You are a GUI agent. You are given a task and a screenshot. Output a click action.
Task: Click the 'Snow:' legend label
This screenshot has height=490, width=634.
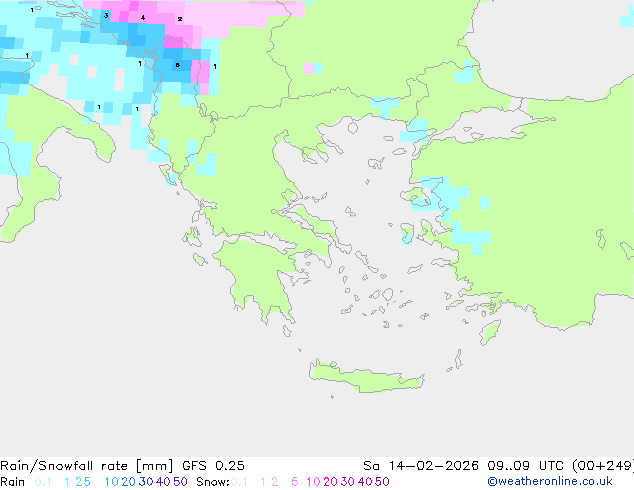coord(213,482)
